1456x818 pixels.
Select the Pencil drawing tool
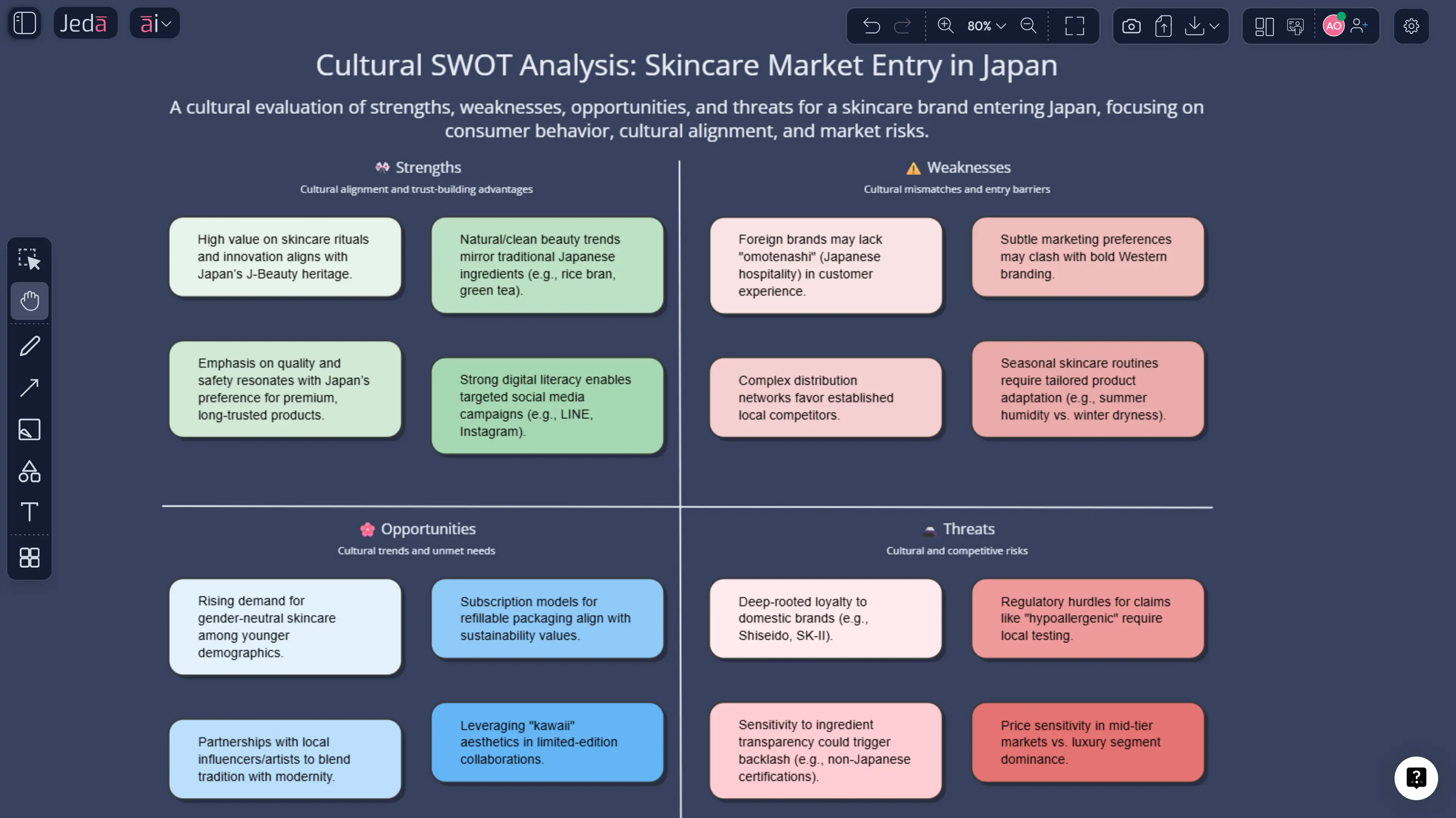coord(29,345)
